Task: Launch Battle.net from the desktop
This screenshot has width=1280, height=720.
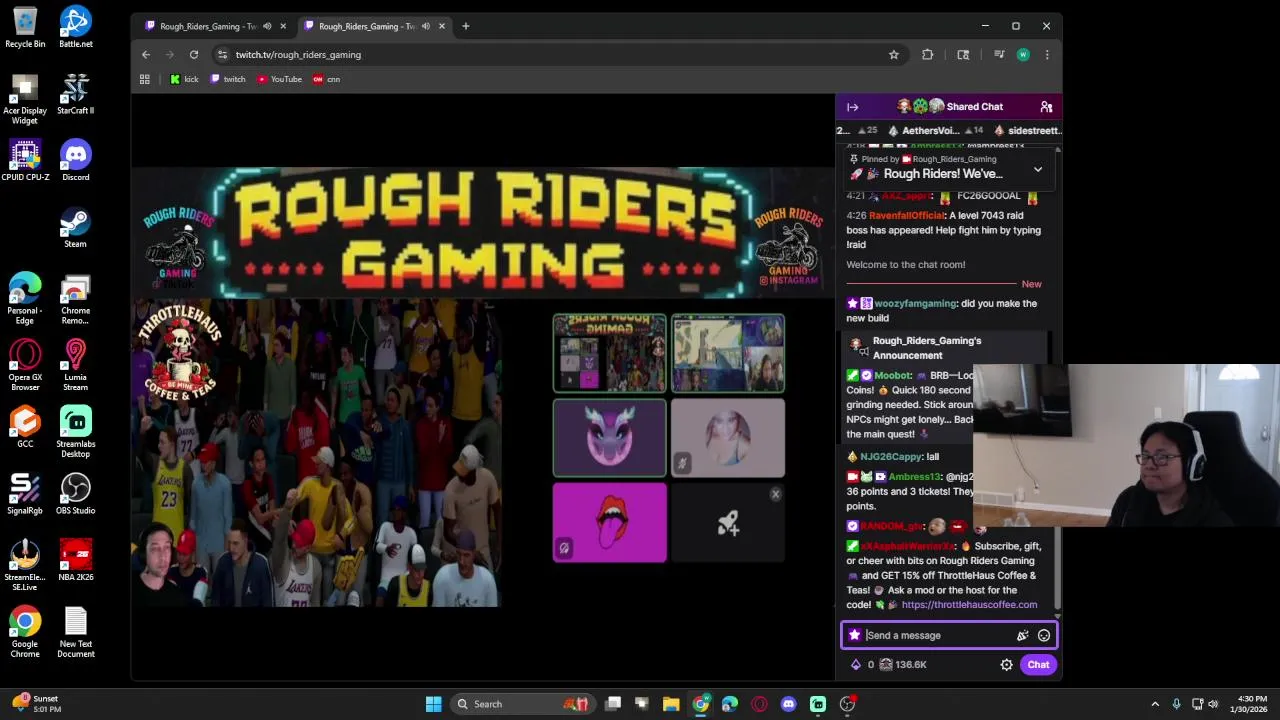Action: (75, 27)
